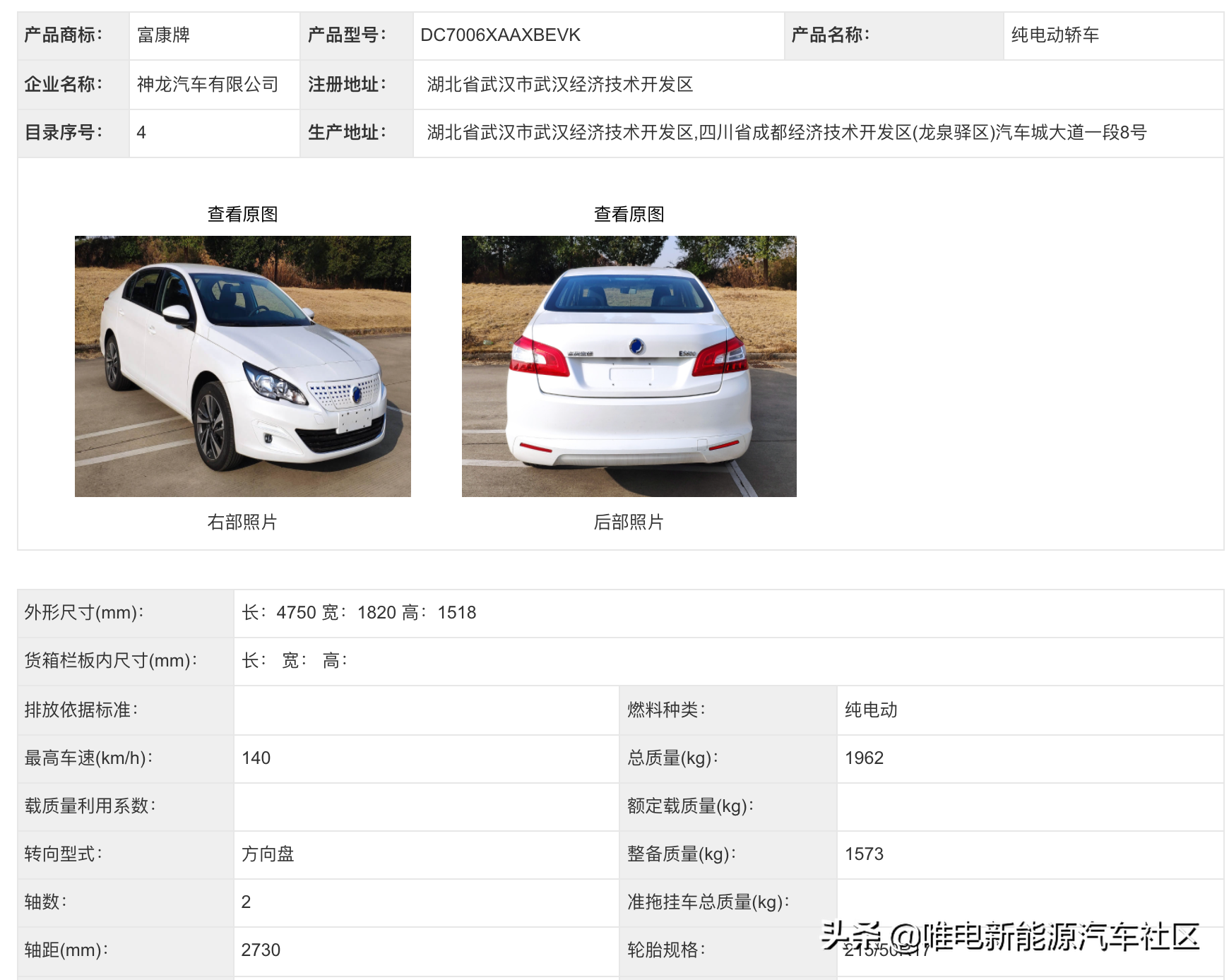Viewport: 1229px width, 980px height.
Task: Select steering type value 方向盘
Action: pos(268,854)
